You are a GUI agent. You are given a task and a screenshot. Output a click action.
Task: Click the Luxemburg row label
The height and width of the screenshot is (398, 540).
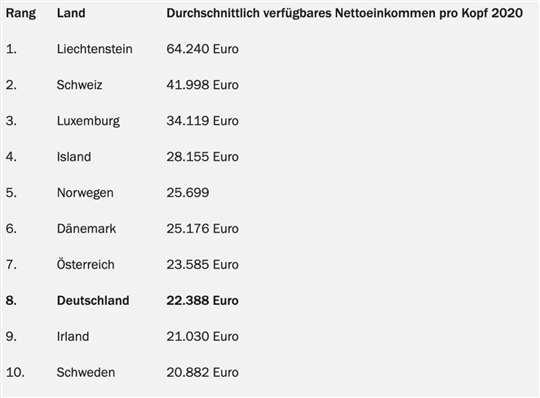pos(89,121)
